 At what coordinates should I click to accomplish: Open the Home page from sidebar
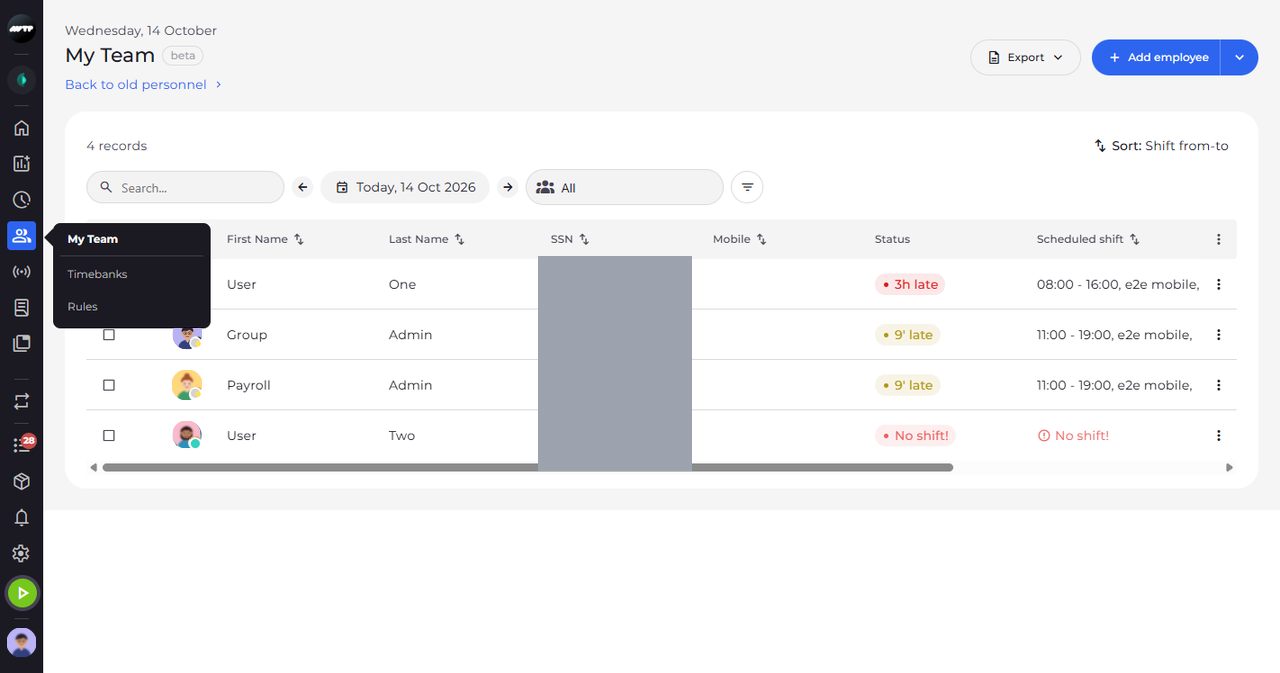click(x=21, y=128)
